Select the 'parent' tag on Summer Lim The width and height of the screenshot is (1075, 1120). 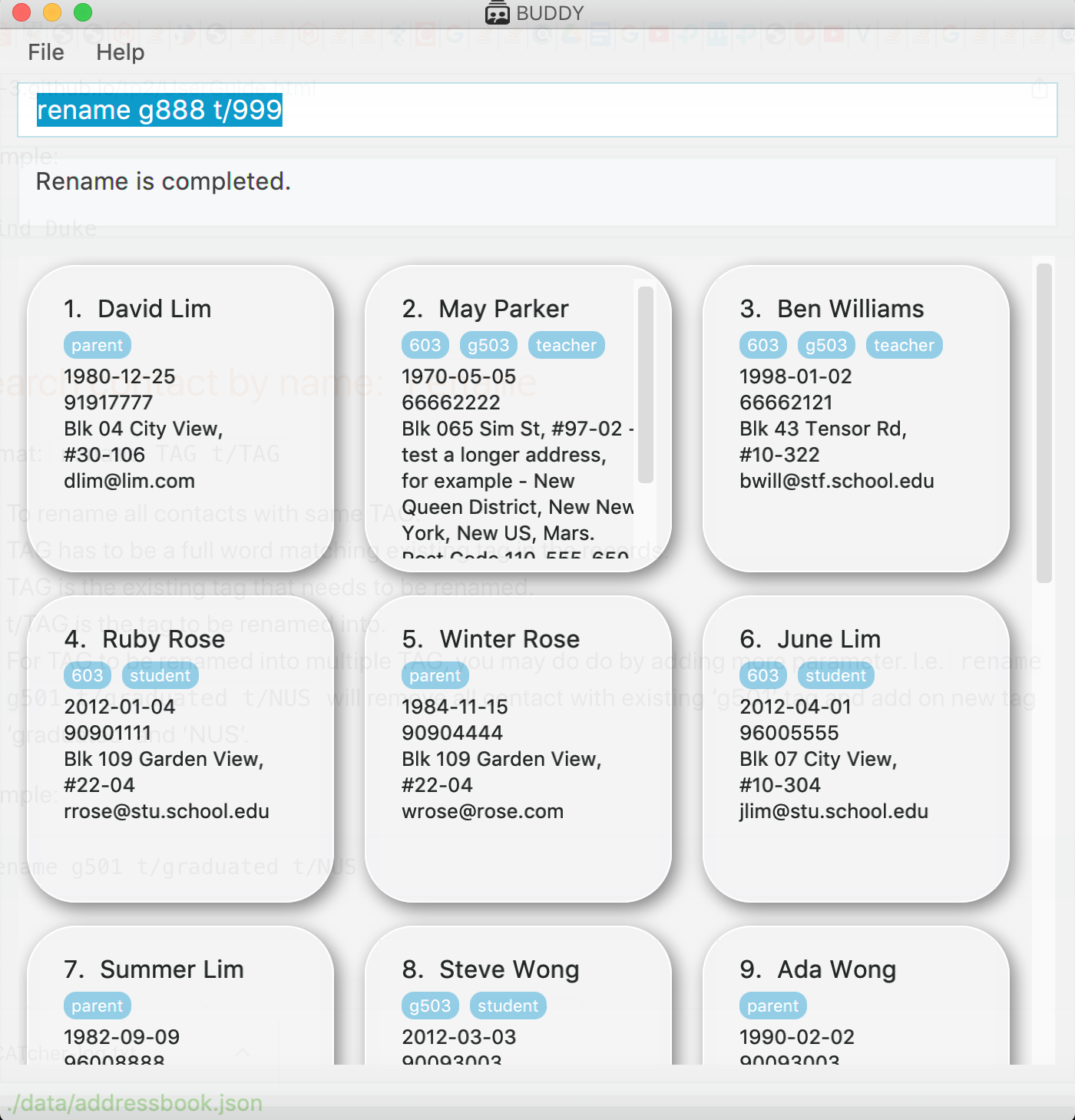pyautogui.click(x=97, y=1006)
